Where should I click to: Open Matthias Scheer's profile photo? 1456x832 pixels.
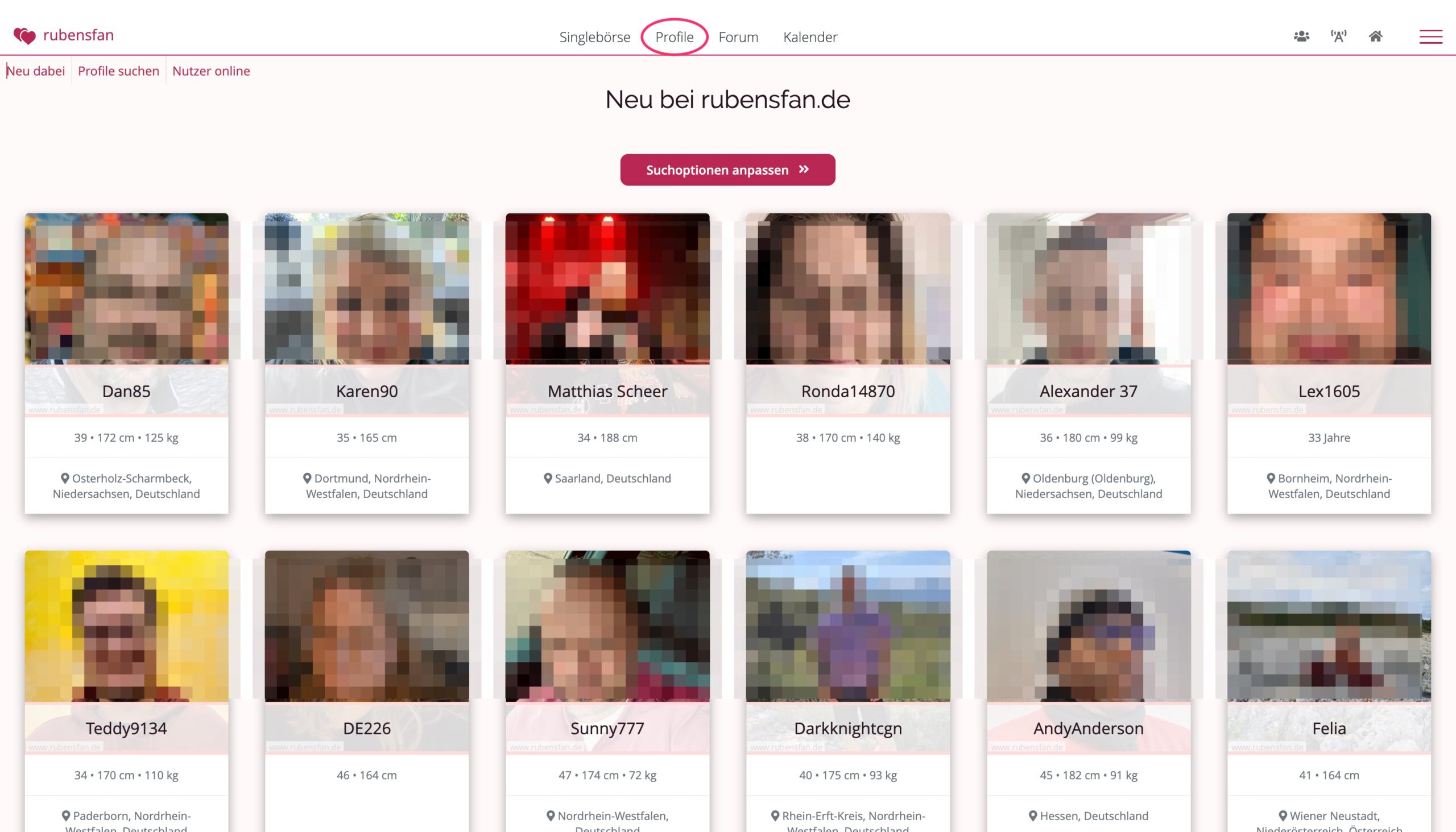pos(607,289)
